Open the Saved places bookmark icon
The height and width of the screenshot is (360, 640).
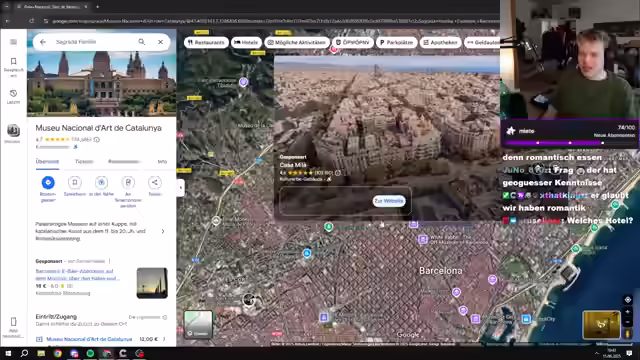(13, 61)
